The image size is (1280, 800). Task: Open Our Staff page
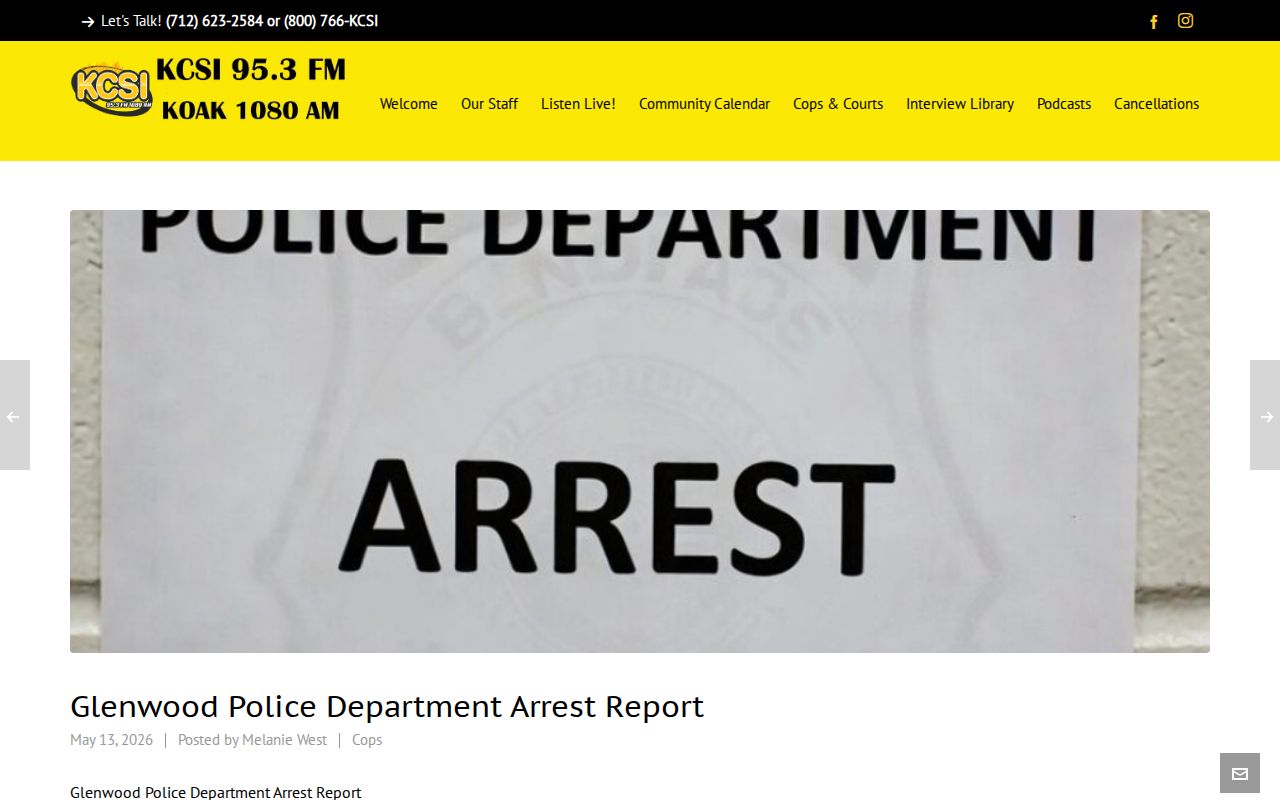(489, 104)
